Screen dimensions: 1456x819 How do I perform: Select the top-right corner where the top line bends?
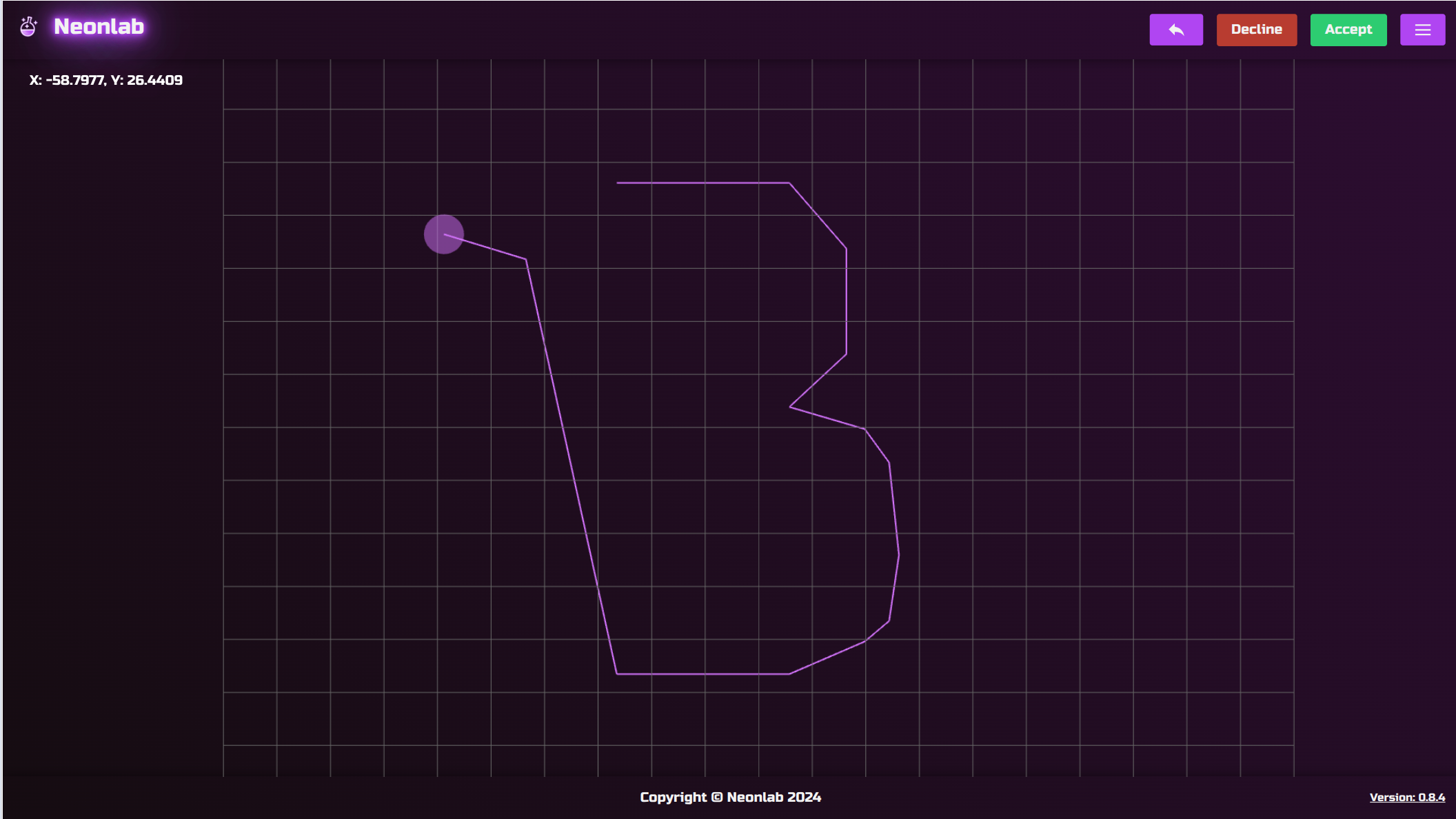[789, 183]
